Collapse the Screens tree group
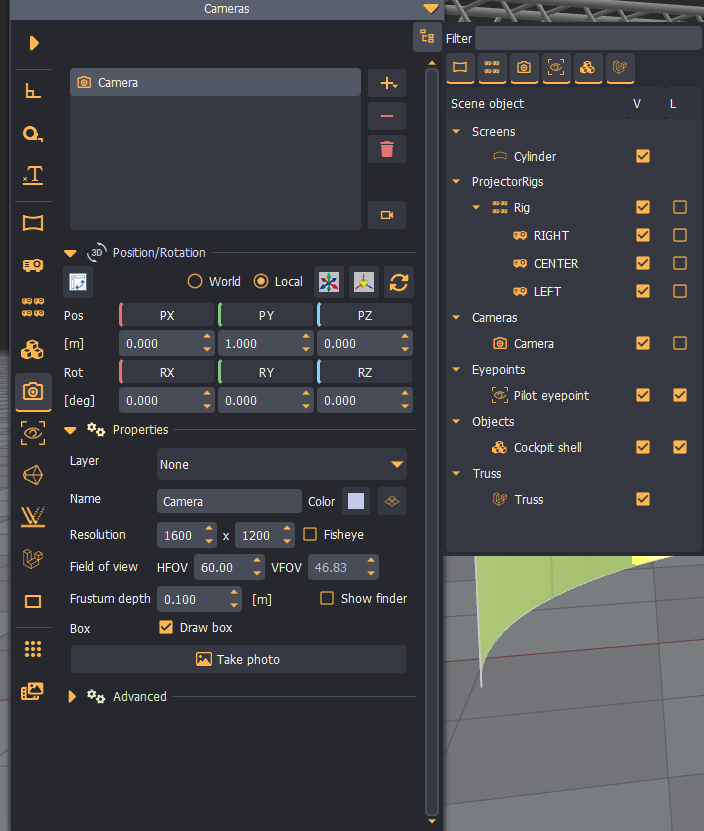The width and height of the screenshot is (704, 831). point(456,131)
